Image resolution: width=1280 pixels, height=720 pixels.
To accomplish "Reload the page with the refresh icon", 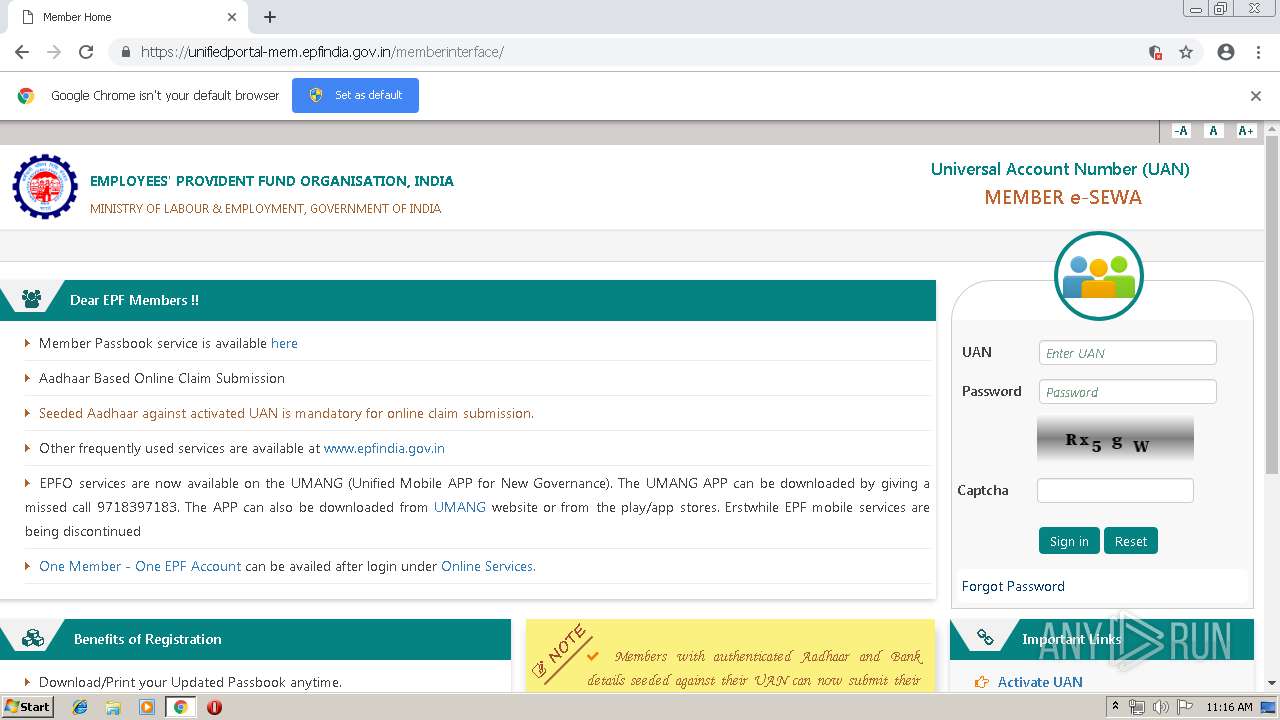I will 86,52.
